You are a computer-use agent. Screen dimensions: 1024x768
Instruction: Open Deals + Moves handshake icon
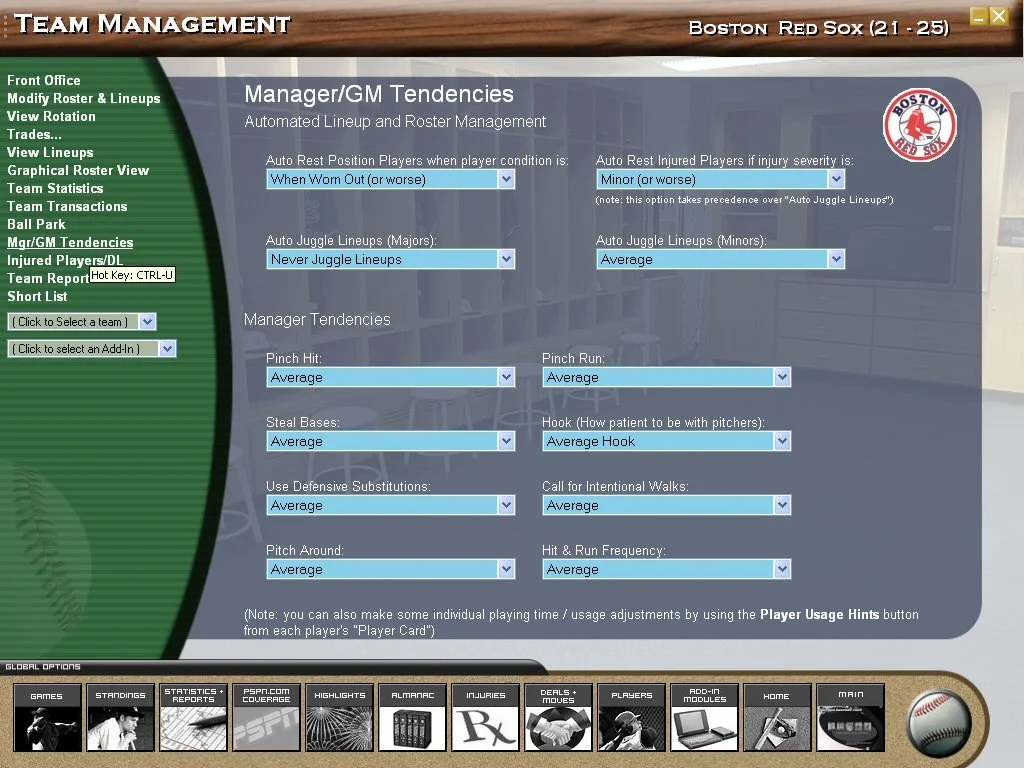coord(558,718)
